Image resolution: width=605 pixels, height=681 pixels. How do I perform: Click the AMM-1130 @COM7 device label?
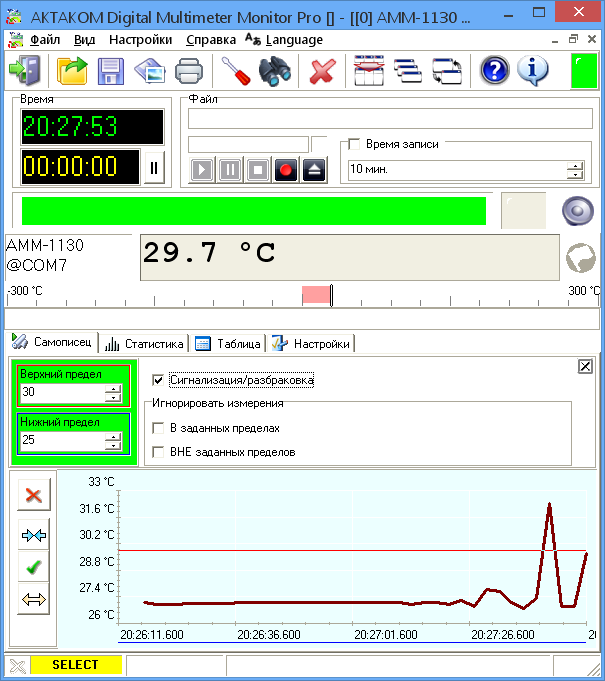(44, 255)
